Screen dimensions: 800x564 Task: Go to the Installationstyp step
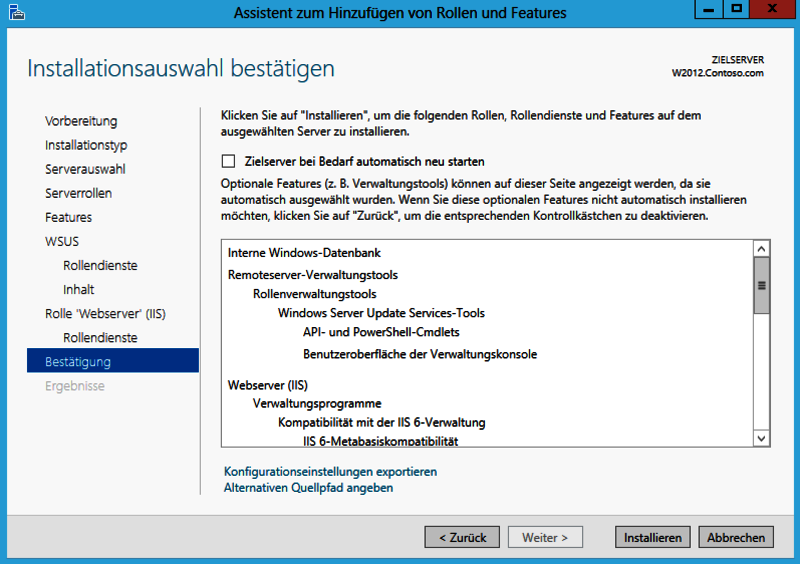tap(86, 145)
